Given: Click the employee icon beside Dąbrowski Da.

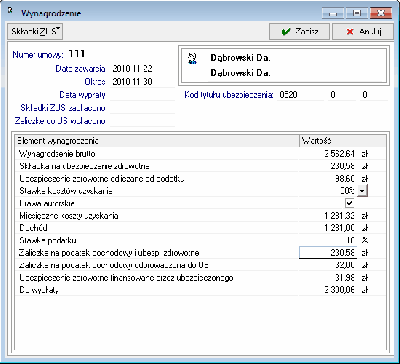Looking at the screenshot, I should (192, 58).
